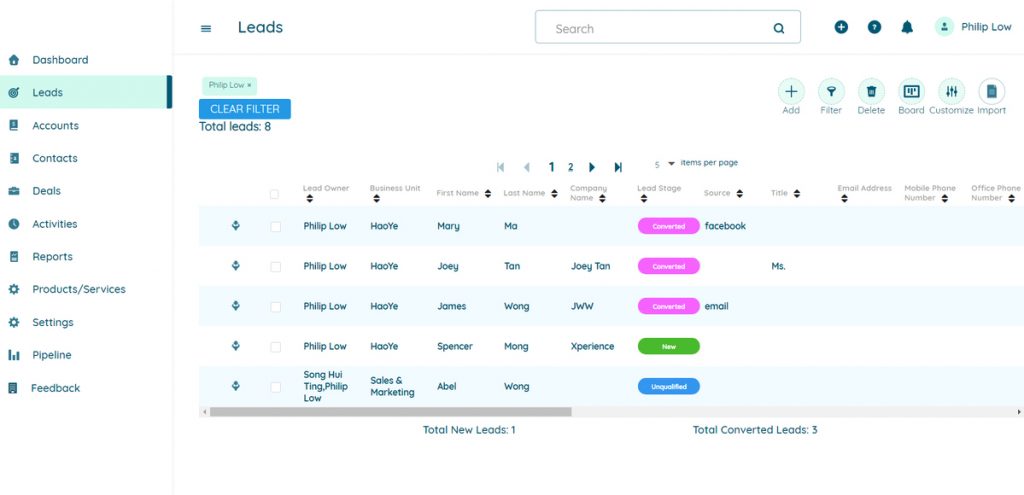Click the Add lead icon

point(791,91)
